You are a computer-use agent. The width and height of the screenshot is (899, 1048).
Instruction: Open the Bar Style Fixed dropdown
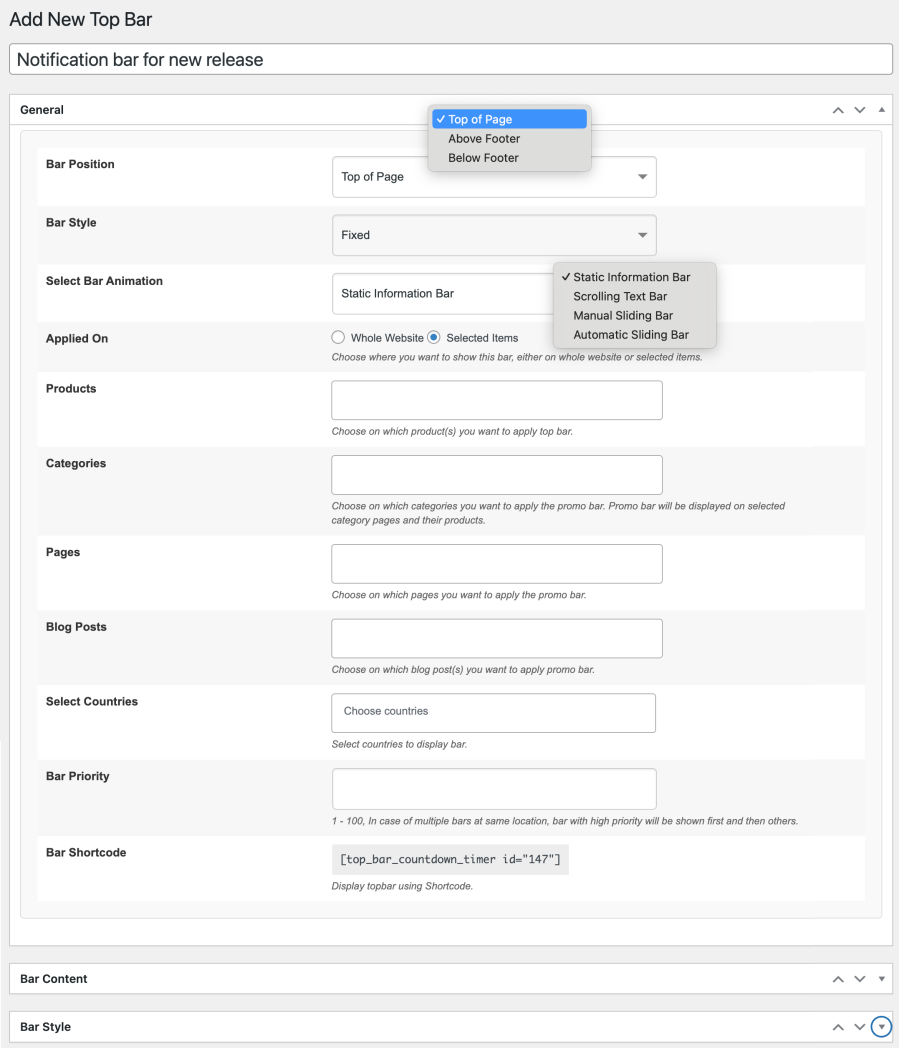494,235
